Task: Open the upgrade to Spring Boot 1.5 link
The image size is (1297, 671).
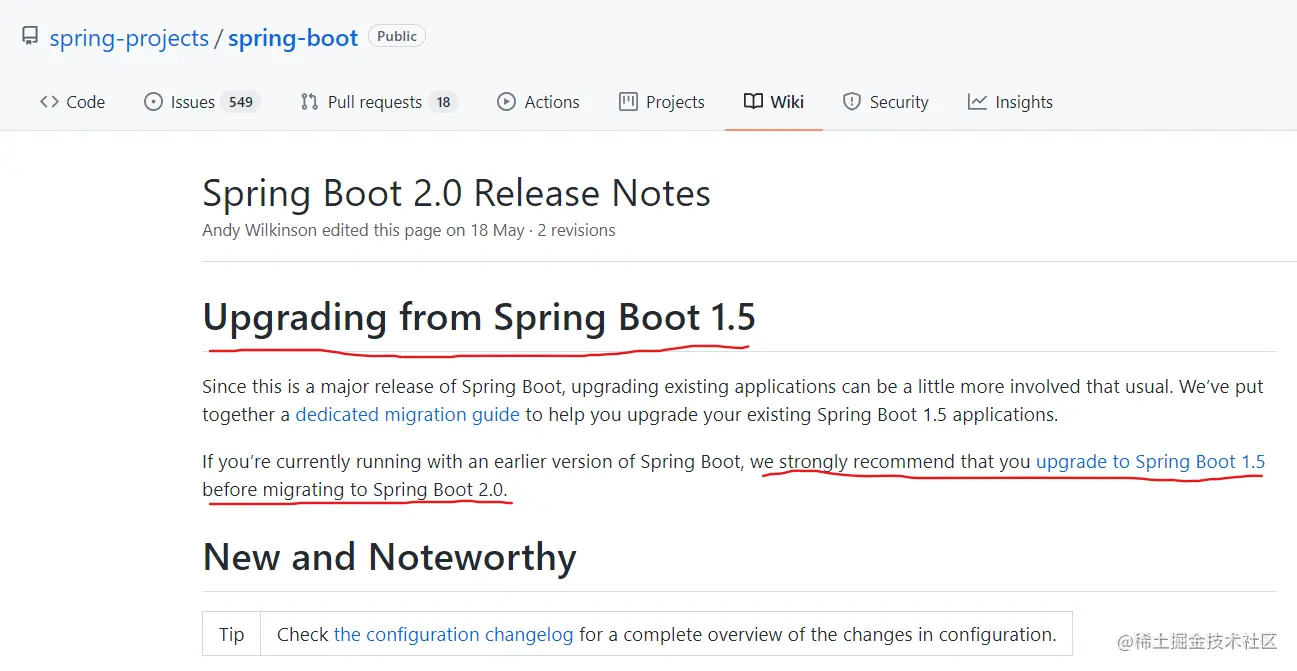Action: click(1150, 461)
